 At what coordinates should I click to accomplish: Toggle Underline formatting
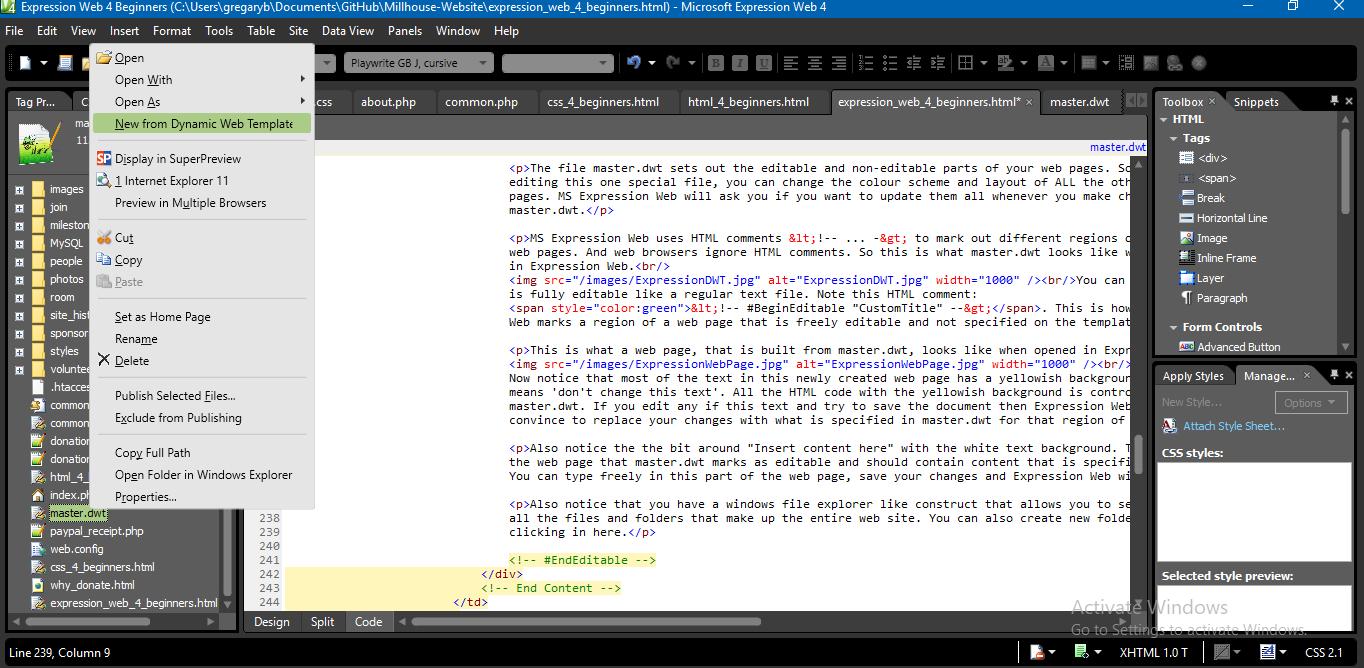(764, 63)
